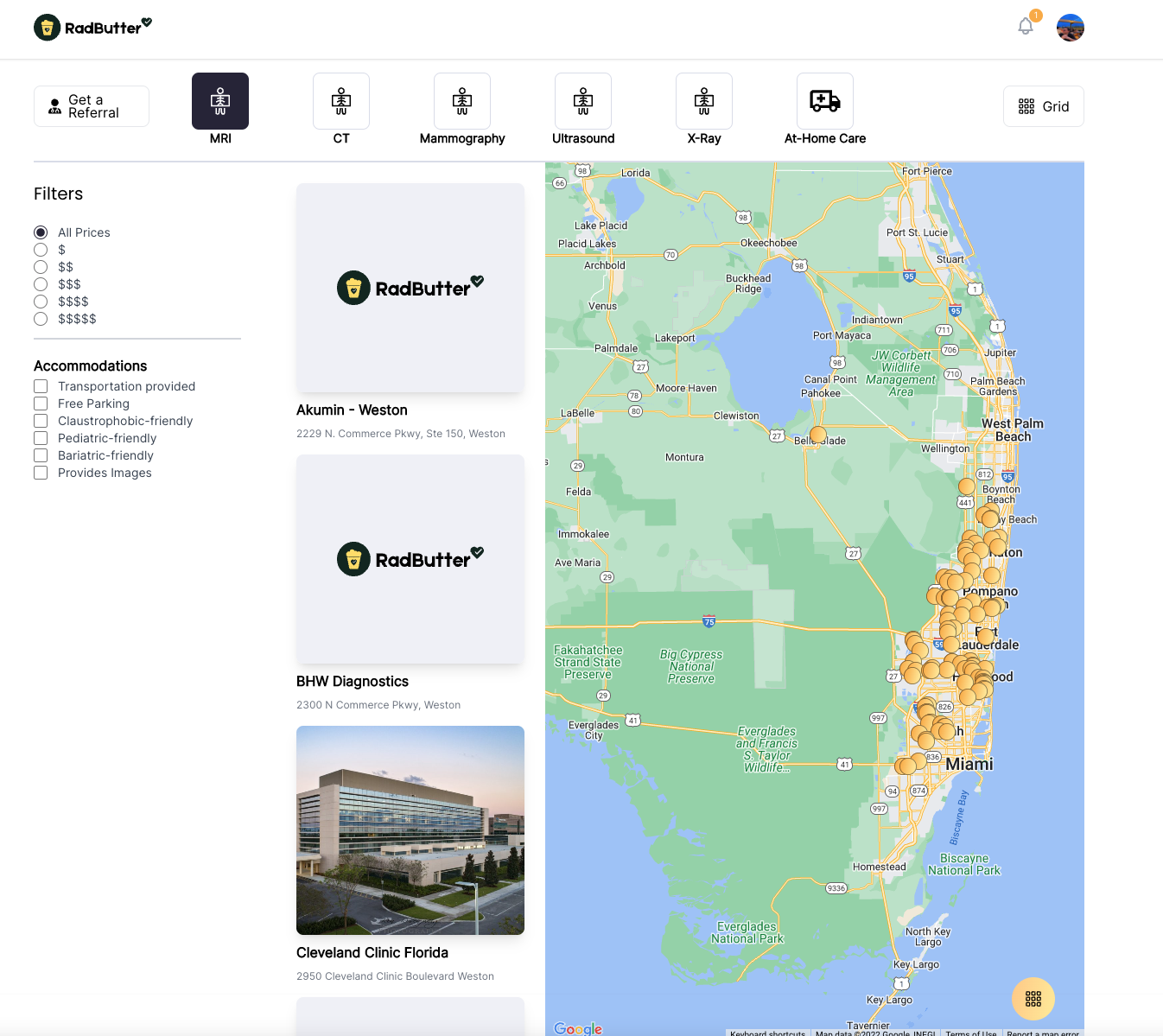The image size is (1163, 1036).
Task: Select the $$$$$ price filter
Action: pyautogui.click(x=41, y=319)
